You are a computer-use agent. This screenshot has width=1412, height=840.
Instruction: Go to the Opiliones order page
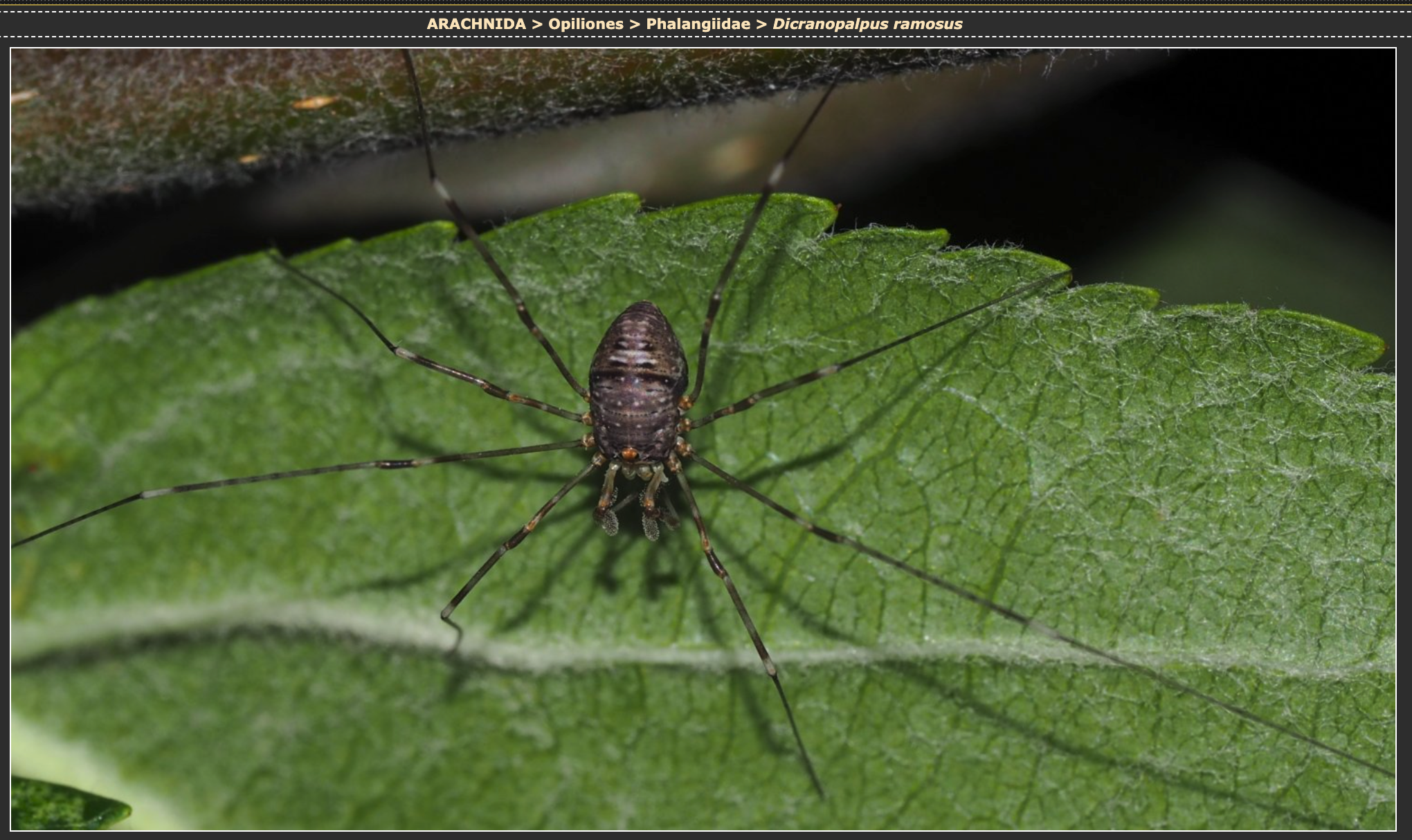pos(586,24)
